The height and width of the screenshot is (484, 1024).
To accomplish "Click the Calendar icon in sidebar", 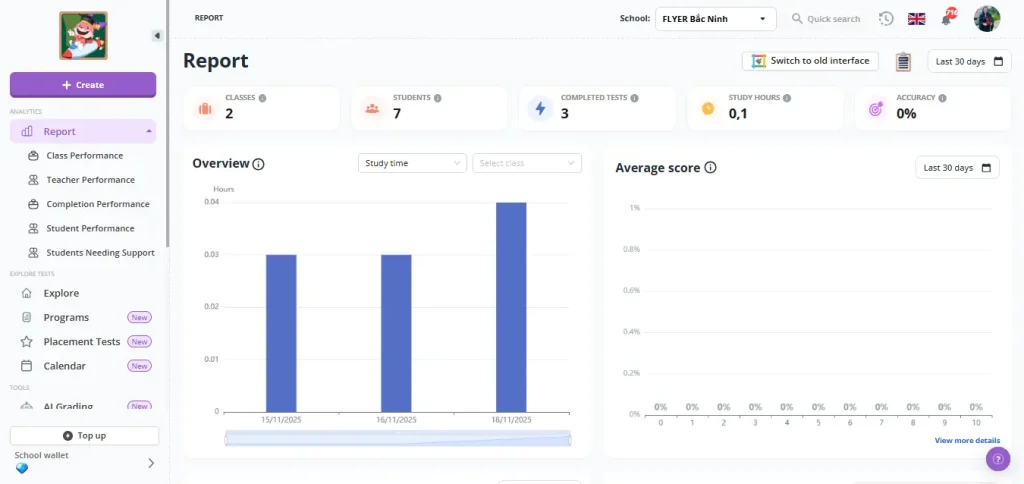I will 26,366.
